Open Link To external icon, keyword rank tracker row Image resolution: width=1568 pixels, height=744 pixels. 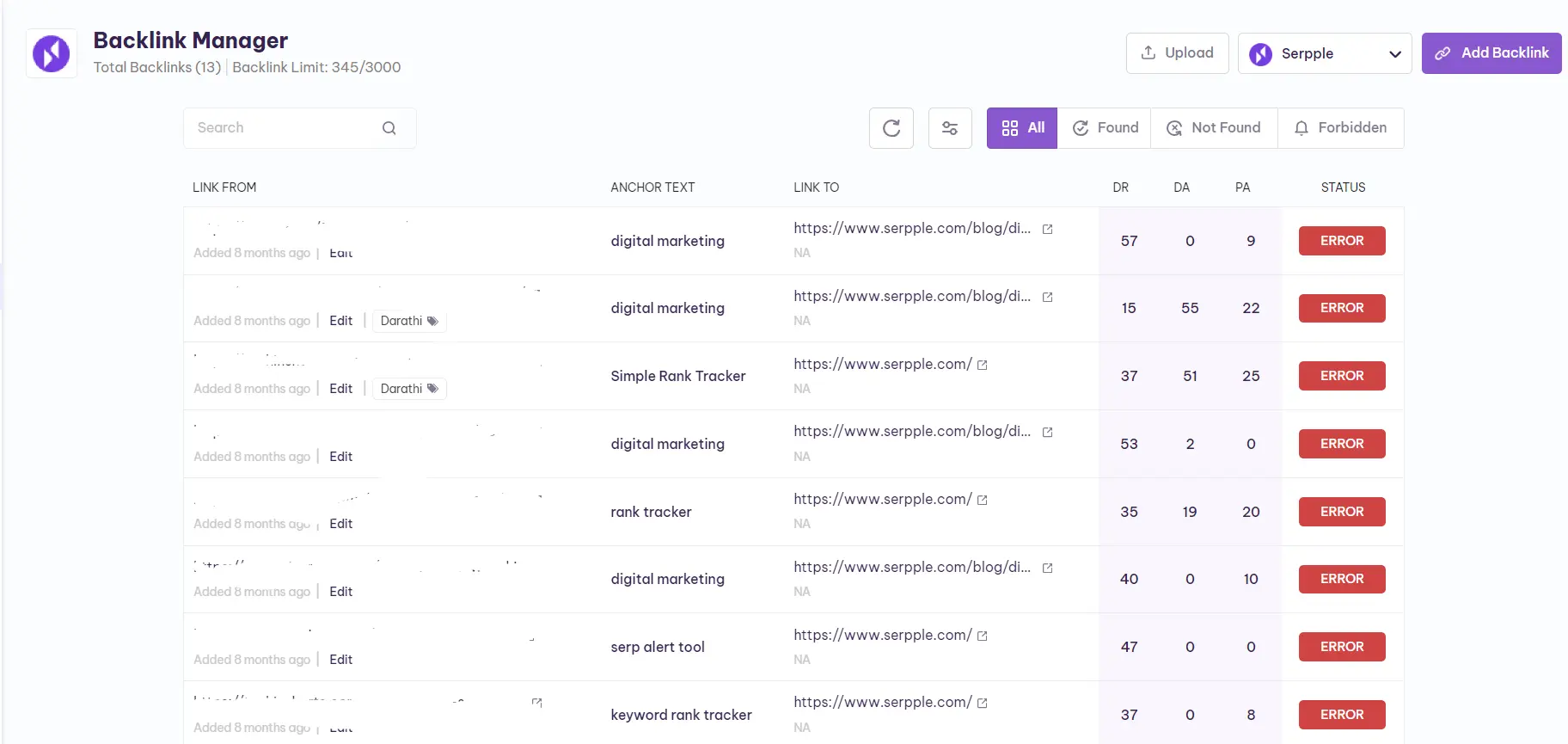tap(983, 704)
